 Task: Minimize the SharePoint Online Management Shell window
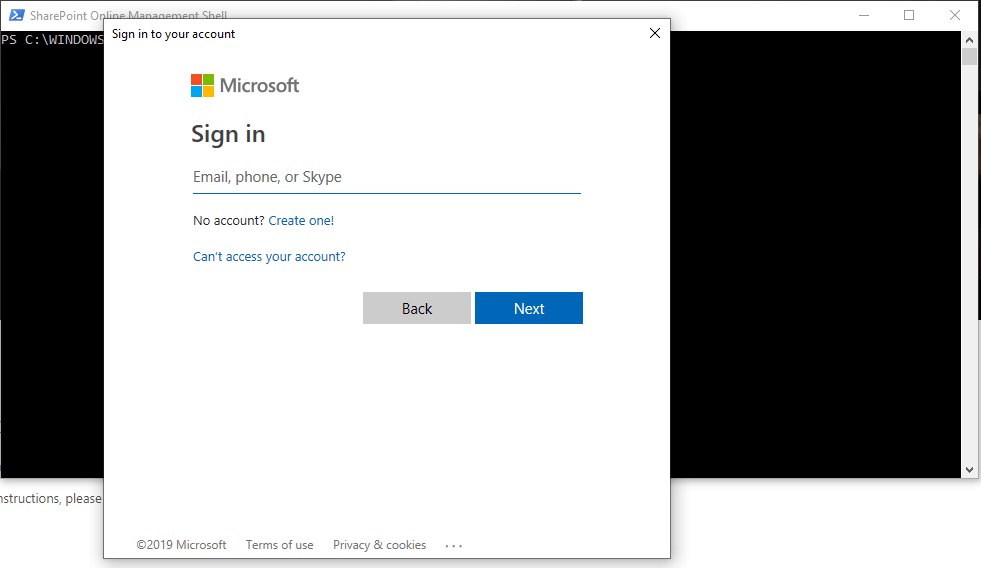864,15
